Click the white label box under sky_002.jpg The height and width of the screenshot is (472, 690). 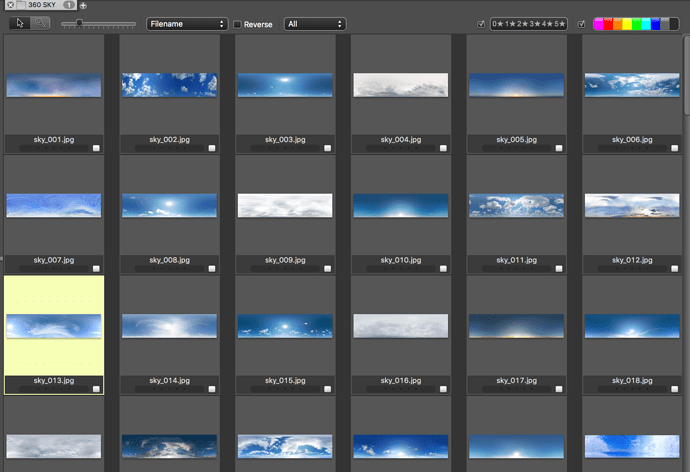[x=212, y=148]
